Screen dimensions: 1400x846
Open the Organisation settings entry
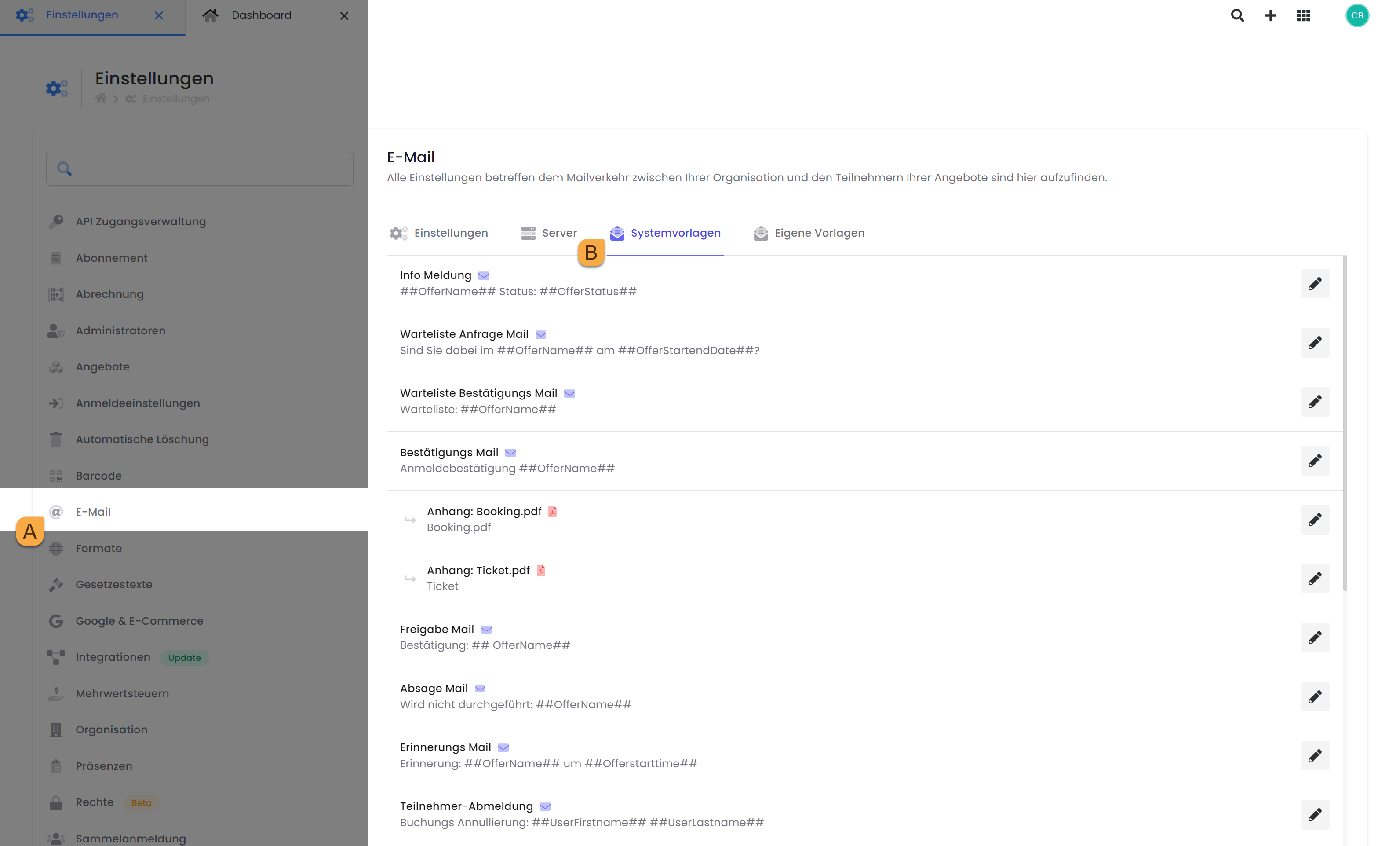click(111, 729)
